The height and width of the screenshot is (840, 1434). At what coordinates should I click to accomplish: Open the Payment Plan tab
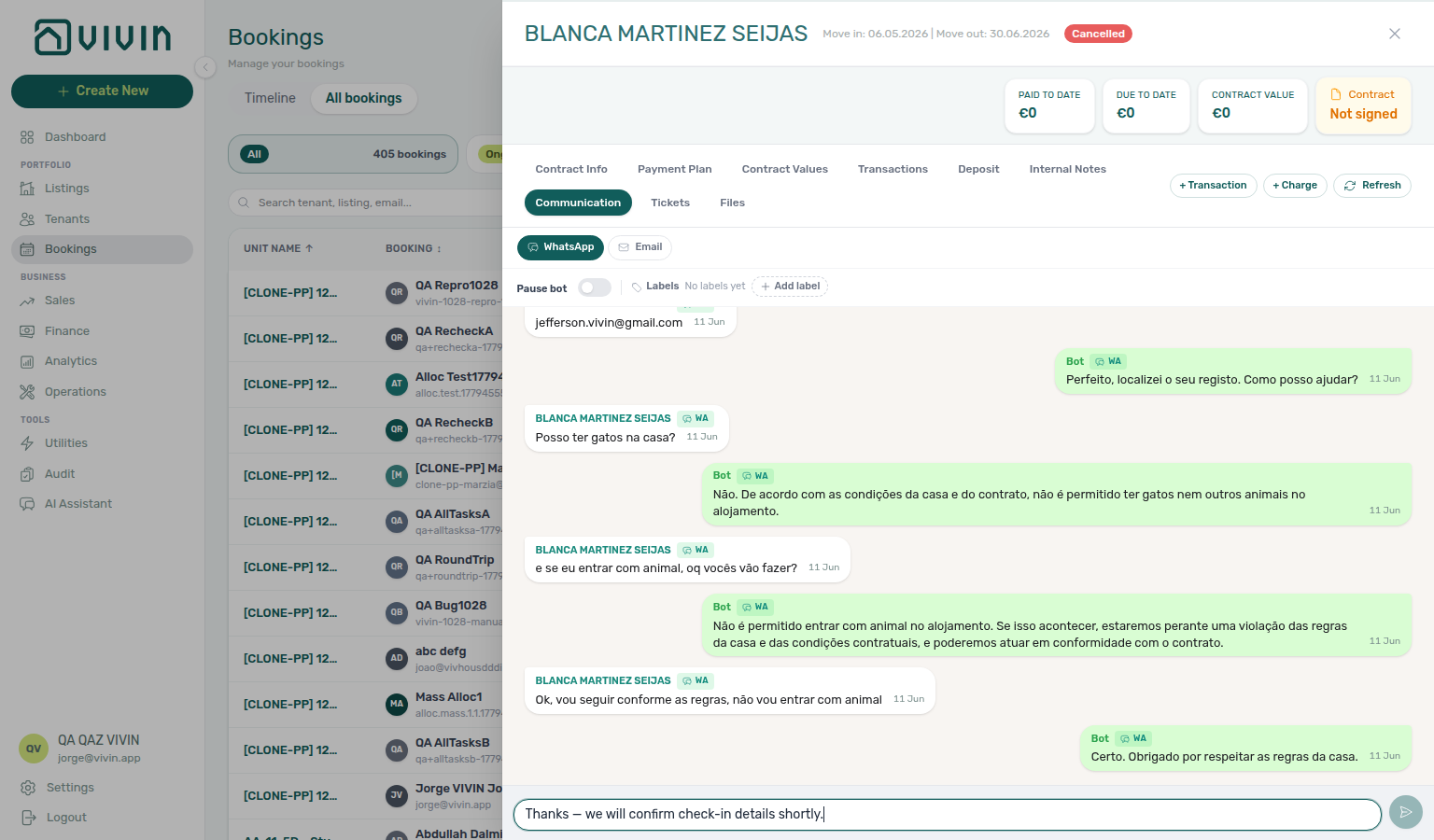click(675, 169)
